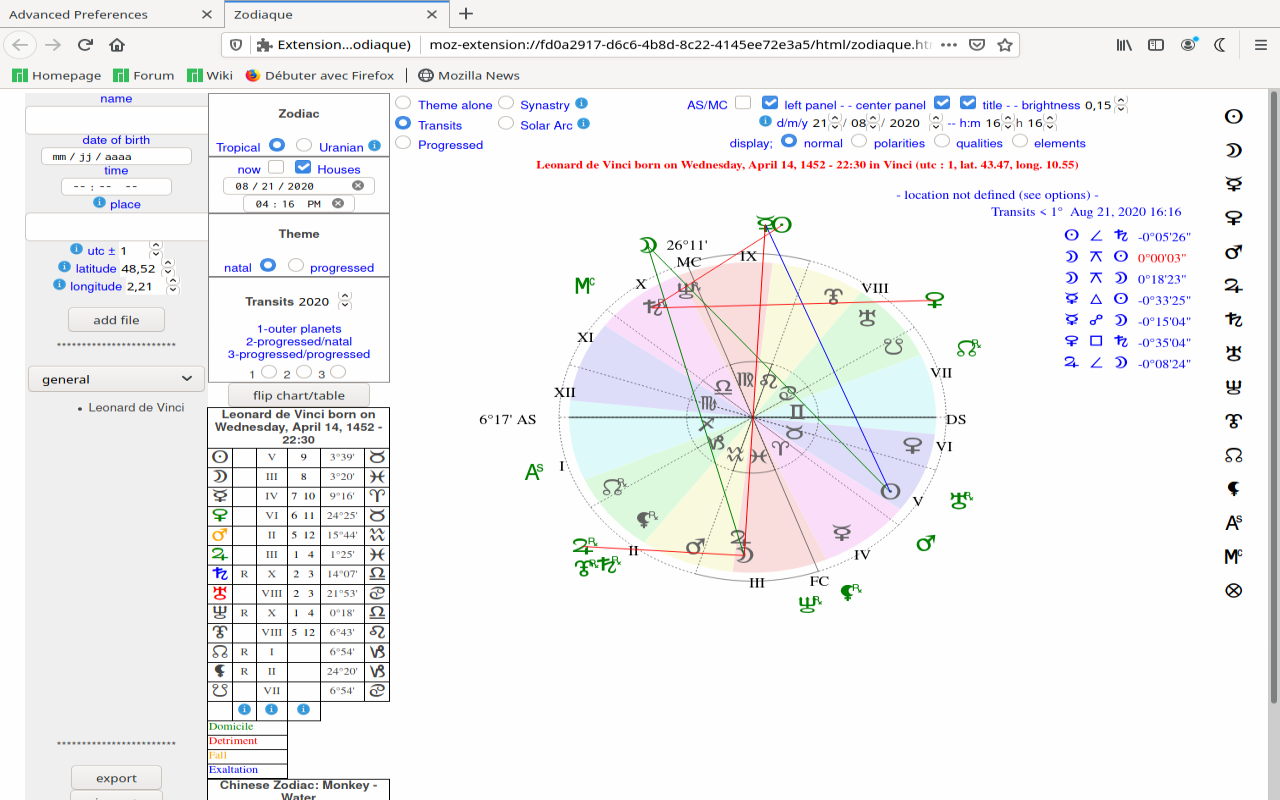Click the Part of Fortune symbol

[1234, 590]
